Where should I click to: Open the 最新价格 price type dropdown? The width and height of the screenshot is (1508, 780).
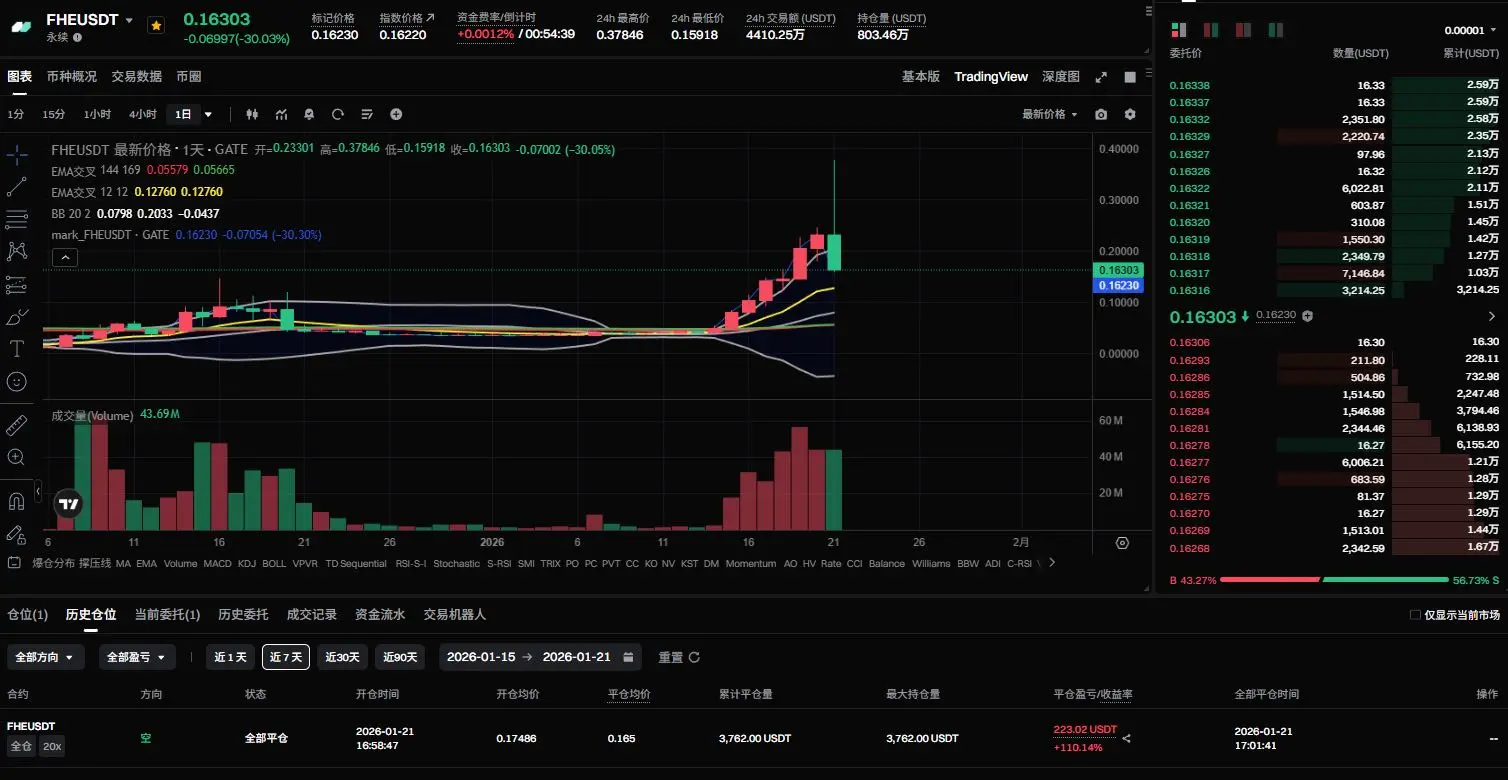[1049, 114]
